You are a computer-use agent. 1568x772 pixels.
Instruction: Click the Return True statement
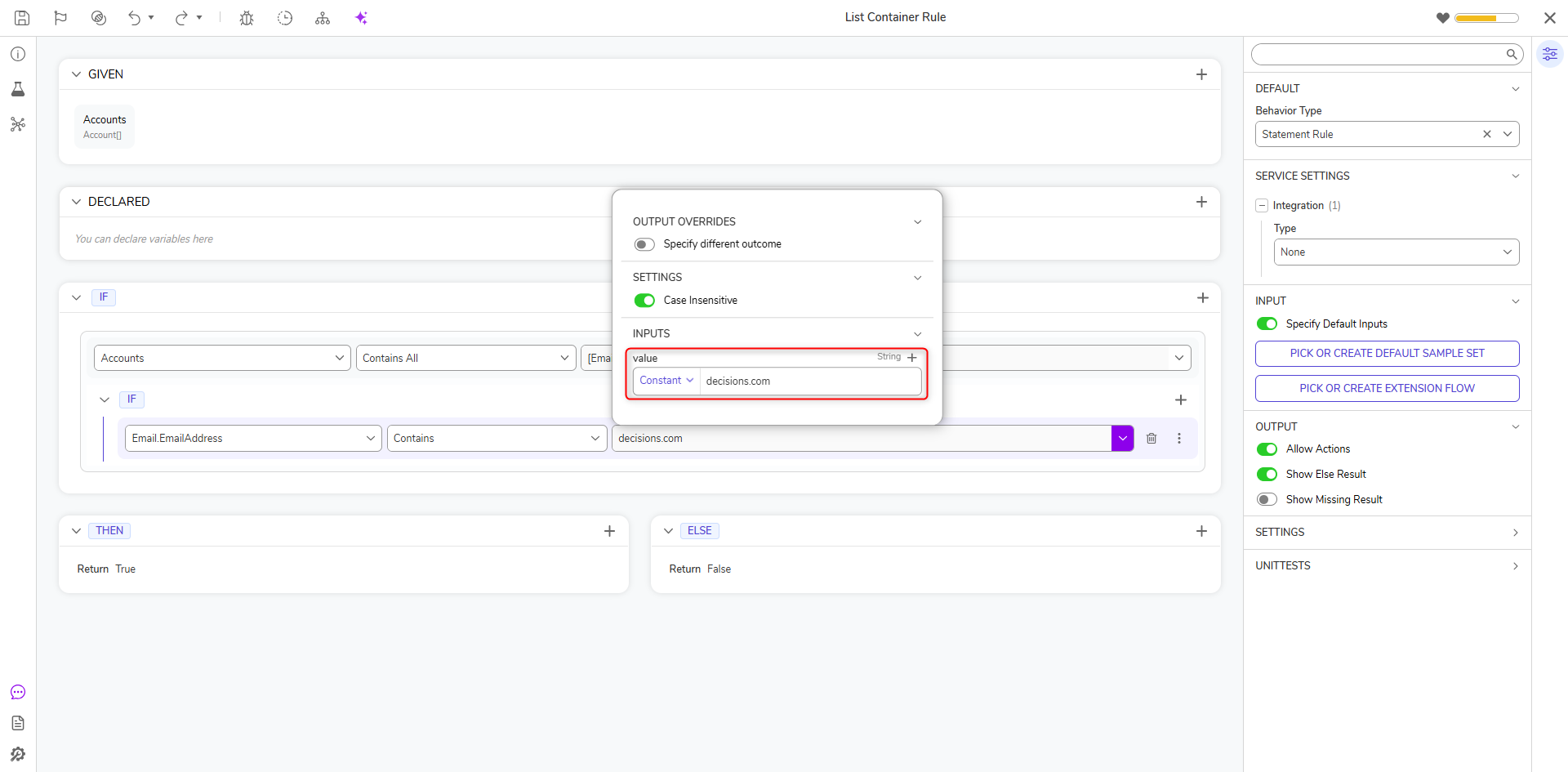(106, 569)
